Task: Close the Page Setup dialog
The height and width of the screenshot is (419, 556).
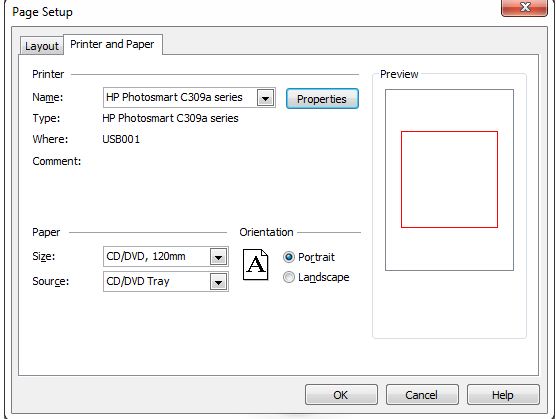Action: [524, 7]
